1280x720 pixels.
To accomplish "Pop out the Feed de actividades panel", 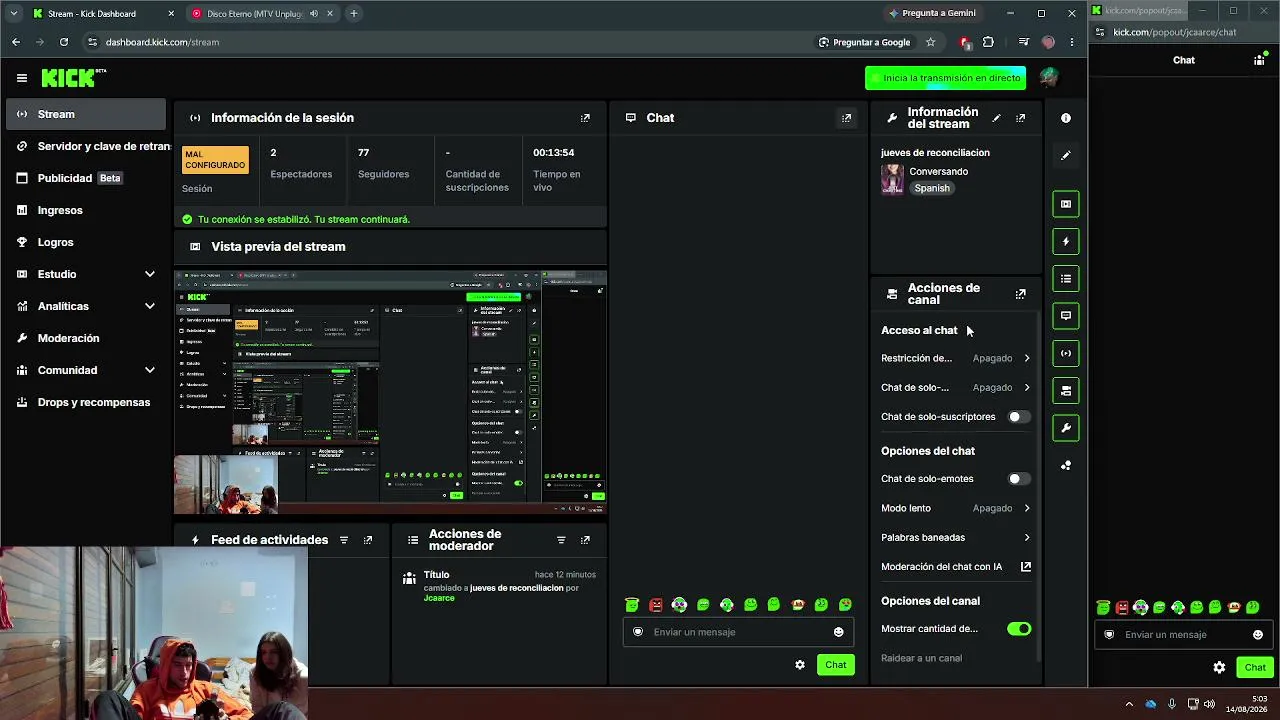I will point(368,540).
